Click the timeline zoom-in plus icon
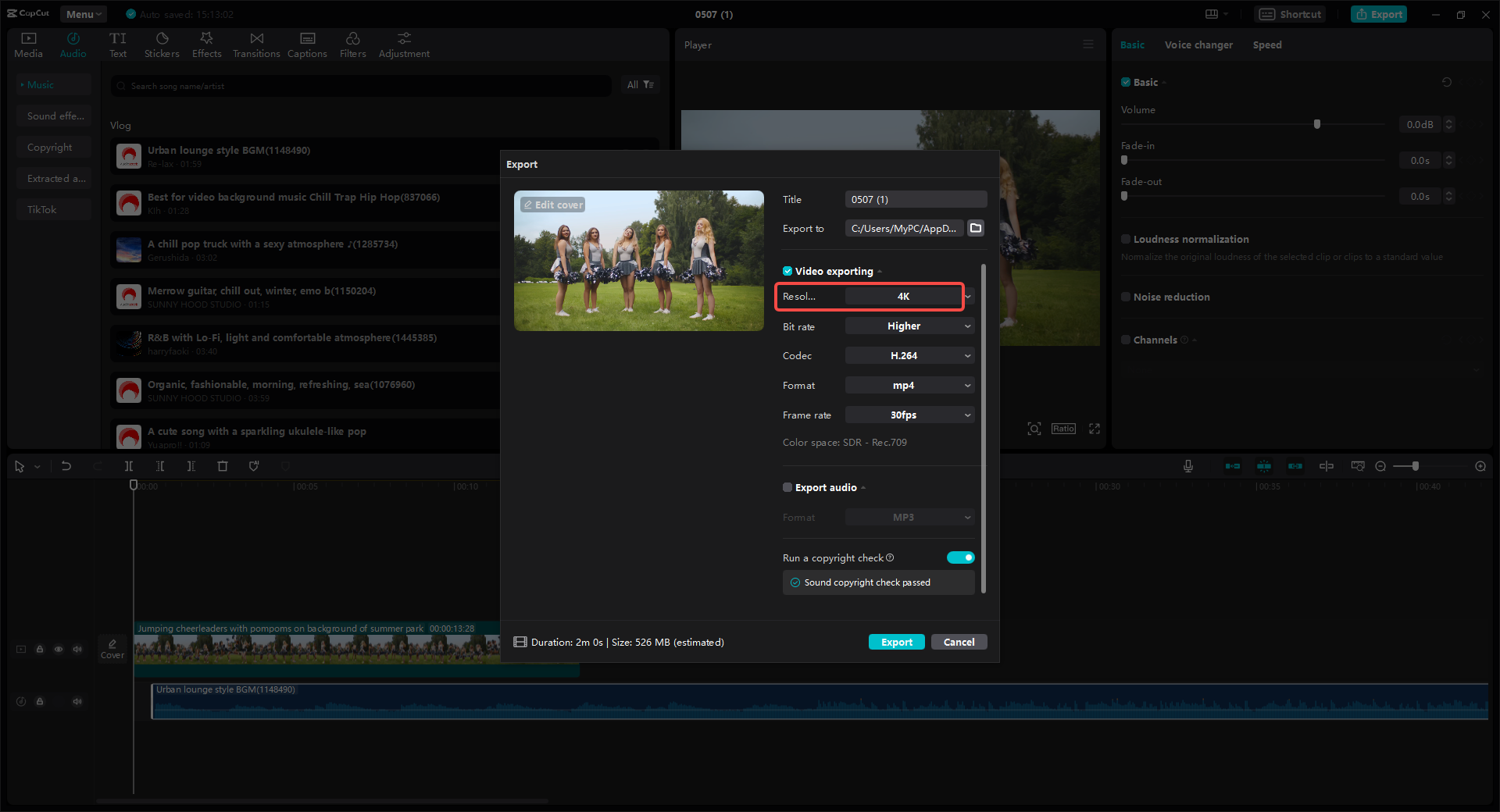Screen dimensions: 1500x812 tap(1480, 466)
